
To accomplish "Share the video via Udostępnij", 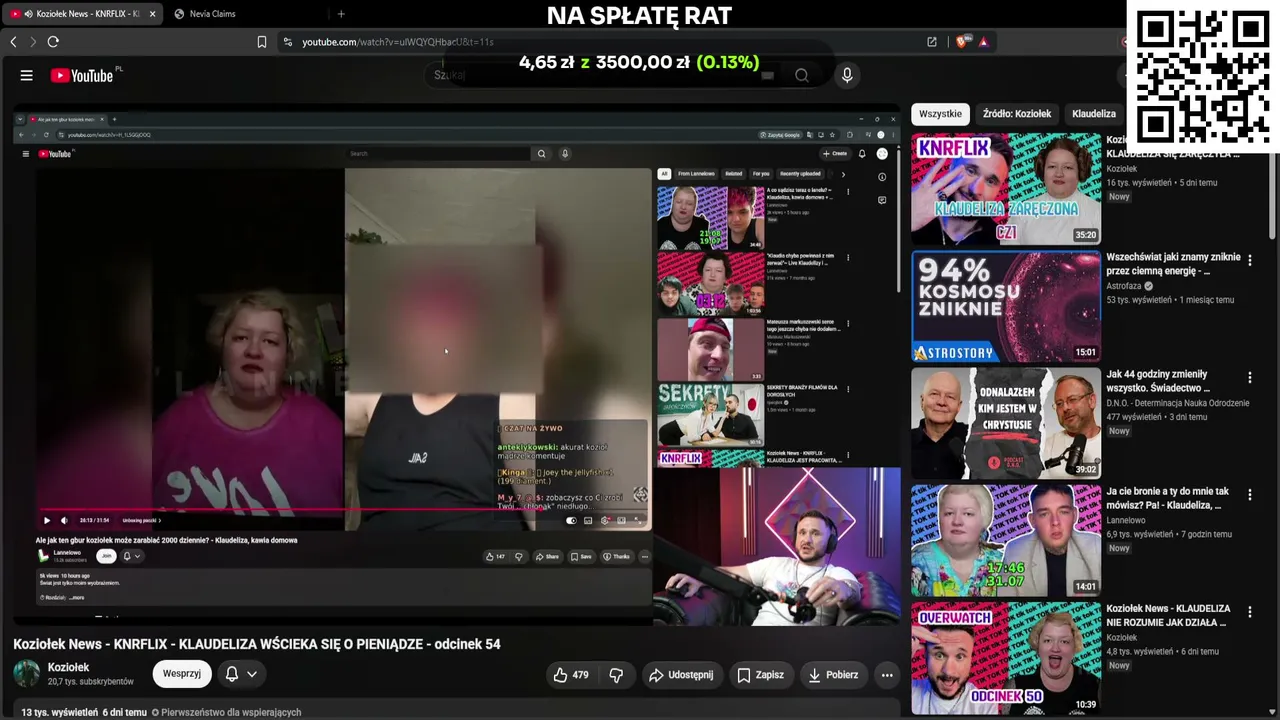I will click(x=681, y=675).
